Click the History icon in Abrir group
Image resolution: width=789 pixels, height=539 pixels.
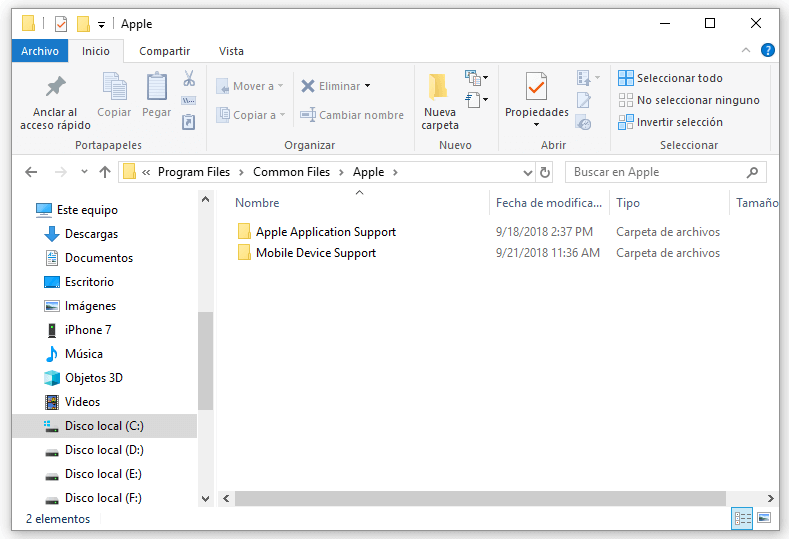click(584, 122)
